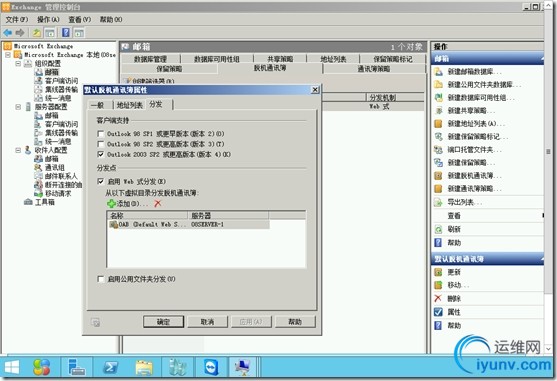
Task: Switch to 共享策略 tab
Action: click(x=280, y=59)
